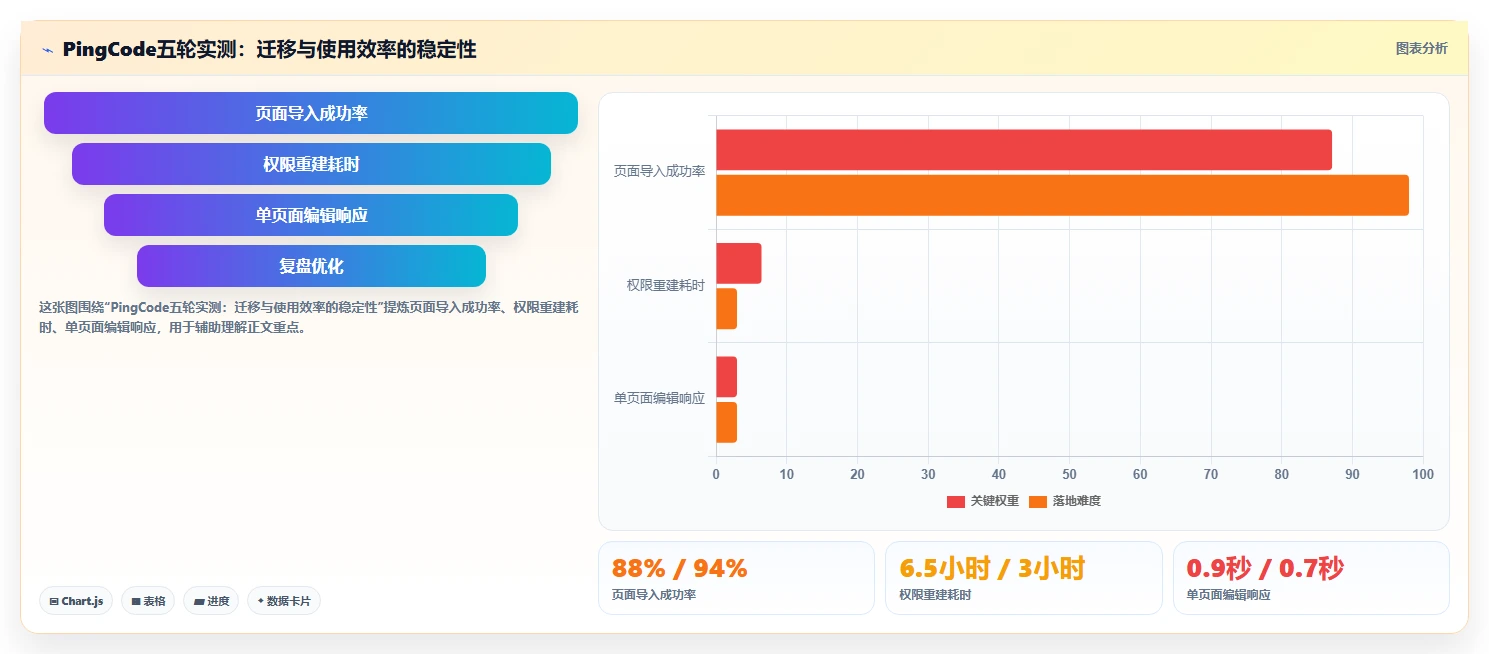The height and width of the screenshot is (654, 1489).
Task: Open the 0.9秒 / 0.7秒 data card
Action: (1311, 578)
